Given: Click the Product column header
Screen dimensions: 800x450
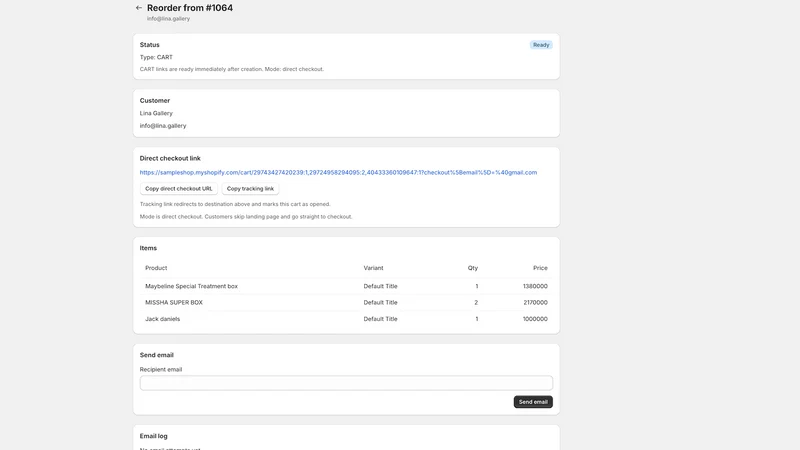Looking at the screenshot, I should click(156, 268).
